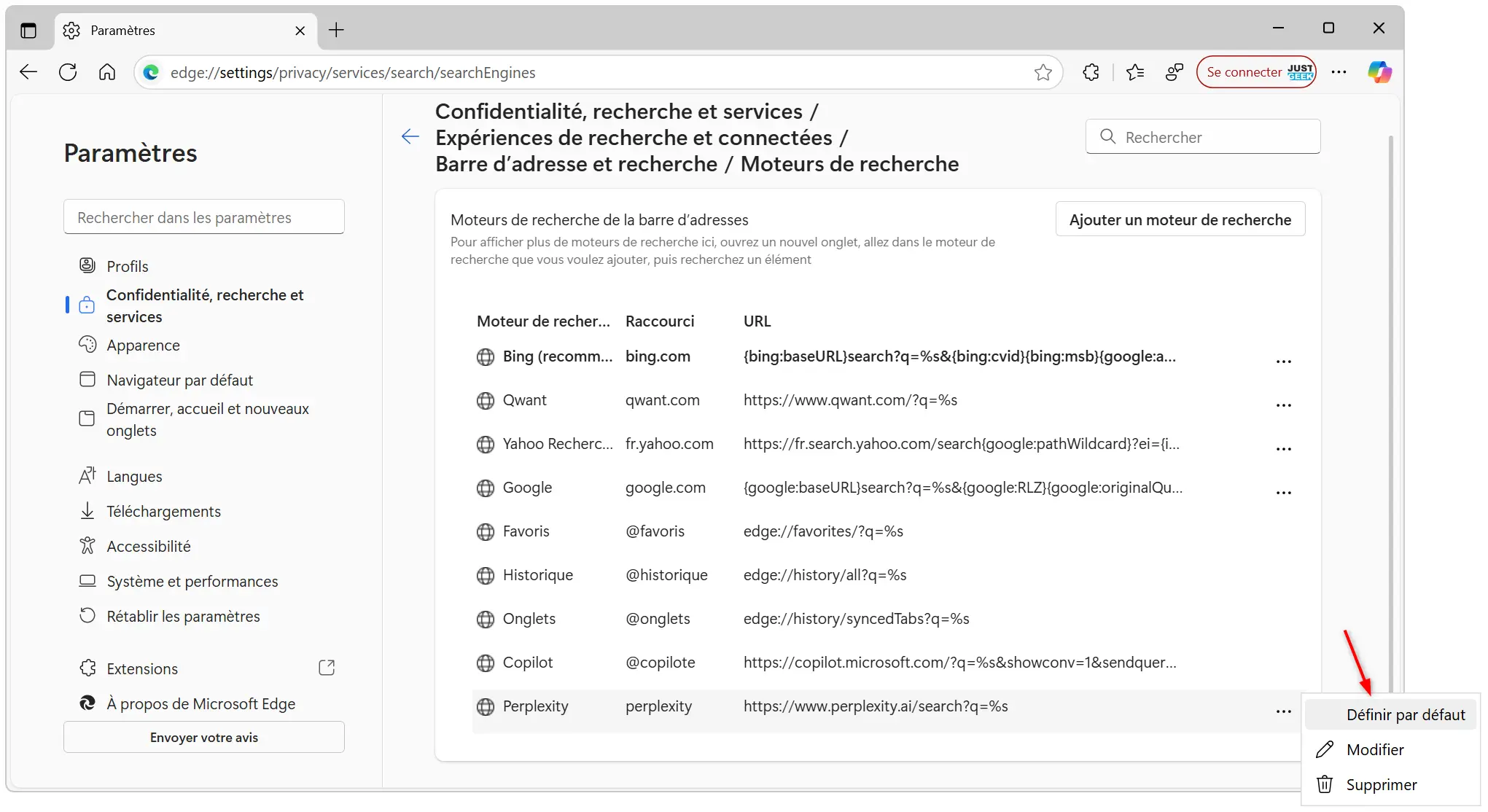
Task: Launch Copilot from toolbar icon
Action: [1379, 72]
